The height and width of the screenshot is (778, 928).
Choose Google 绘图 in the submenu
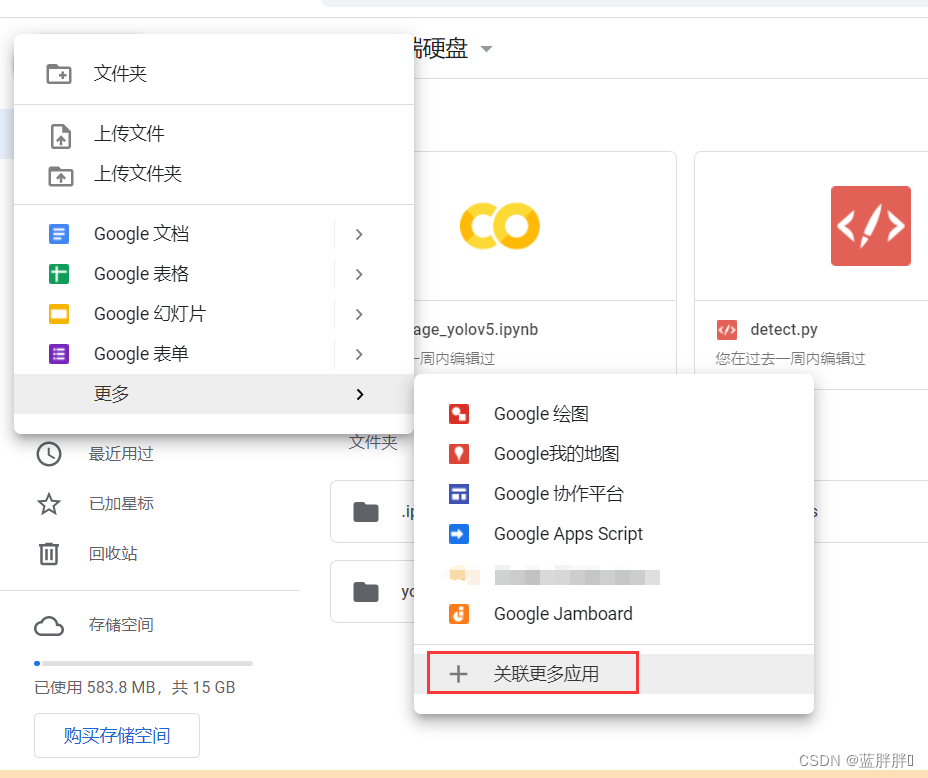[614, 414]
